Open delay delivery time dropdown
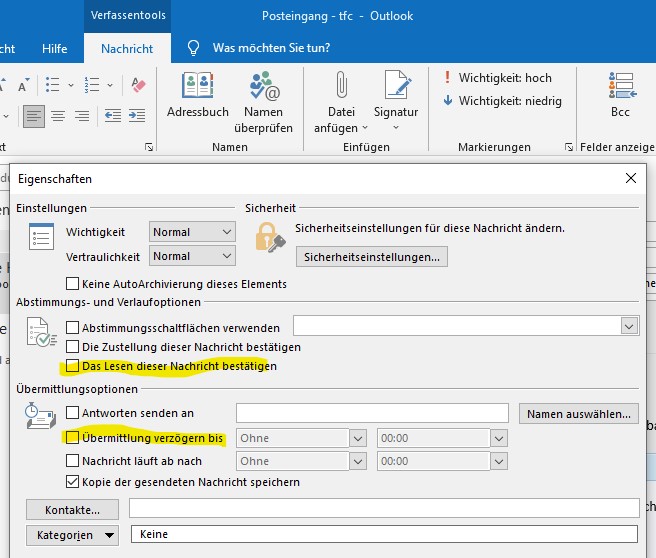 pos(499,438)
